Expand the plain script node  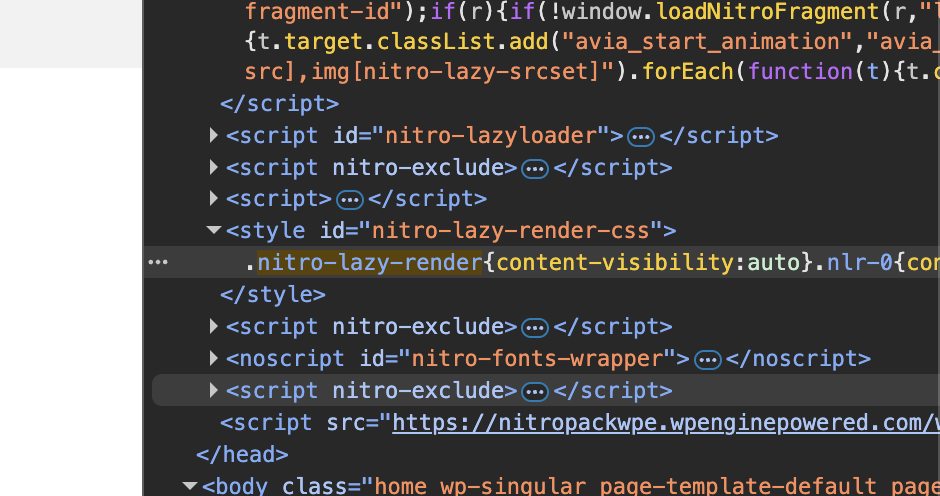point(213,199)
